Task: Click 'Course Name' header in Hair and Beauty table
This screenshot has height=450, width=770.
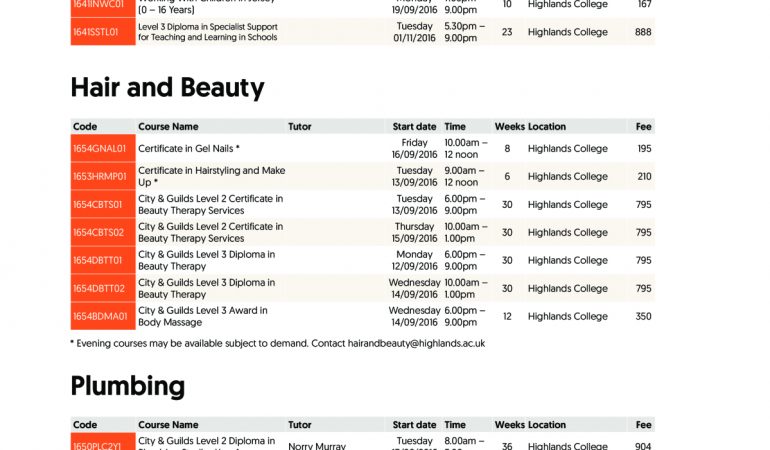Action: [168, 127]
